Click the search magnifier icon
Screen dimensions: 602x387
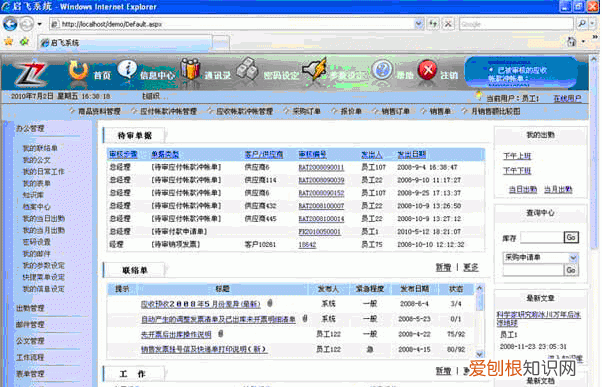click(x=582, y=24)
